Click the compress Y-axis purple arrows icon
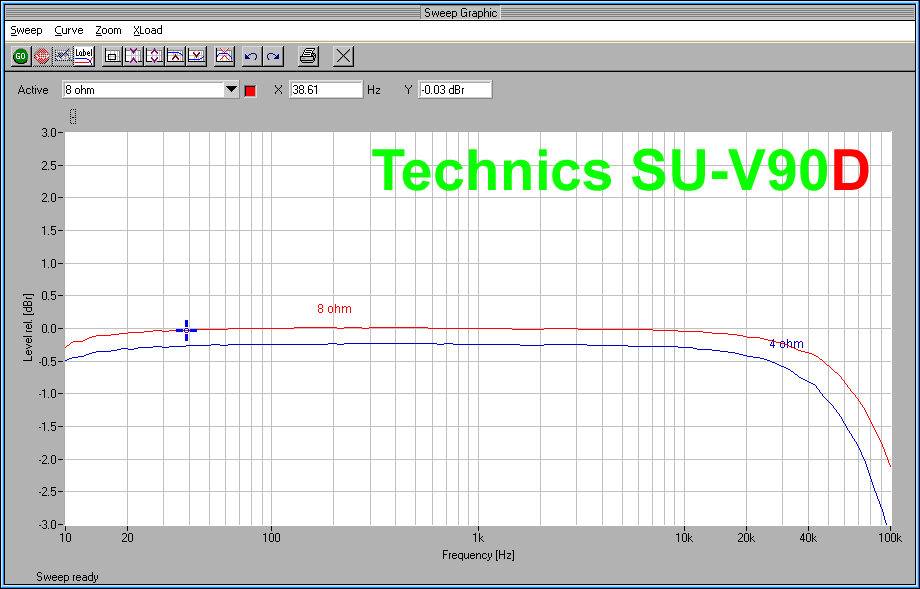 [133, 56]
